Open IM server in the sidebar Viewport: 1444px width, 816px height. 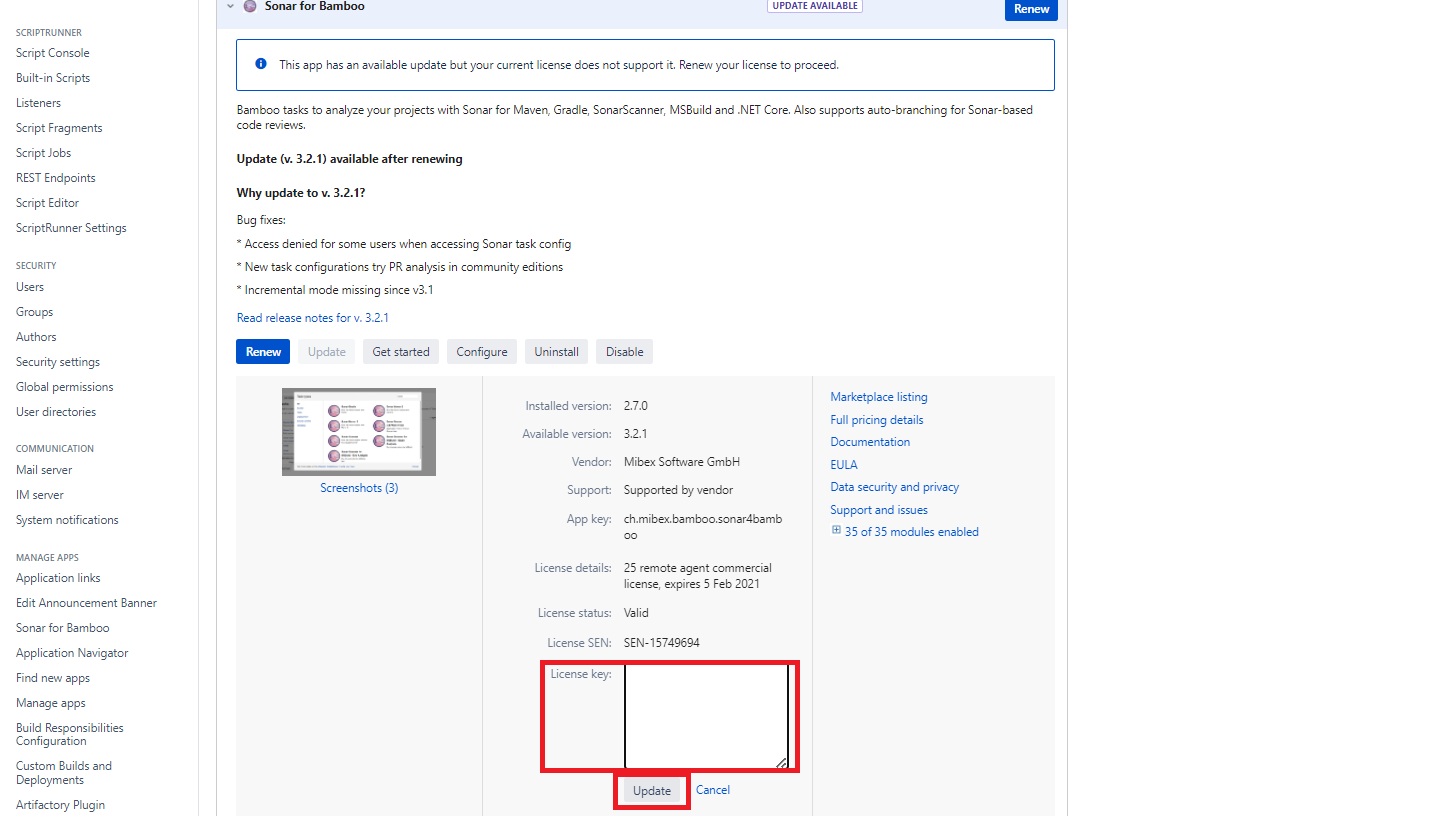[40, 495]
